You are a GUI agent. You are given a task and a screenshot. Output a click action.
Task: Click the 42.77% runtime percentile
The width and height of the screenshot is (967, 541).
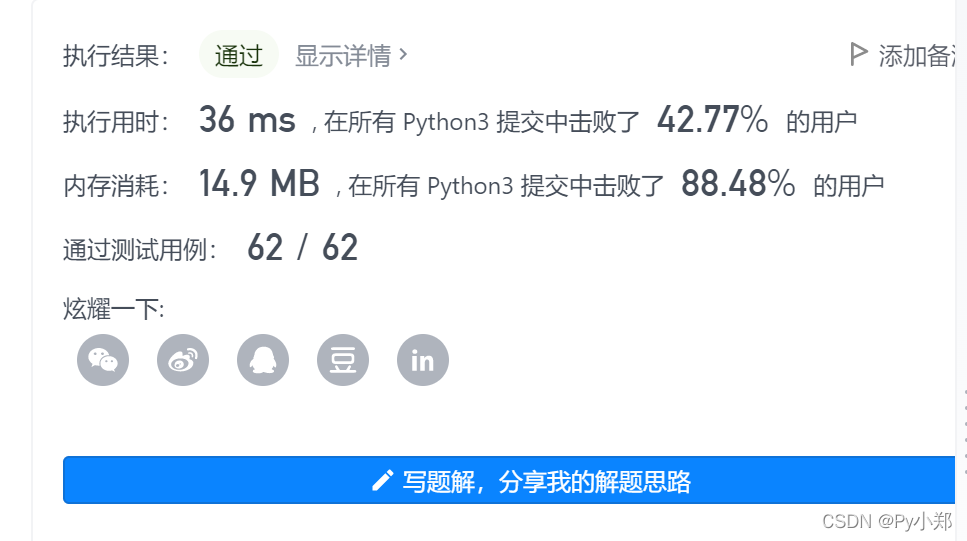tap(712, 119)
